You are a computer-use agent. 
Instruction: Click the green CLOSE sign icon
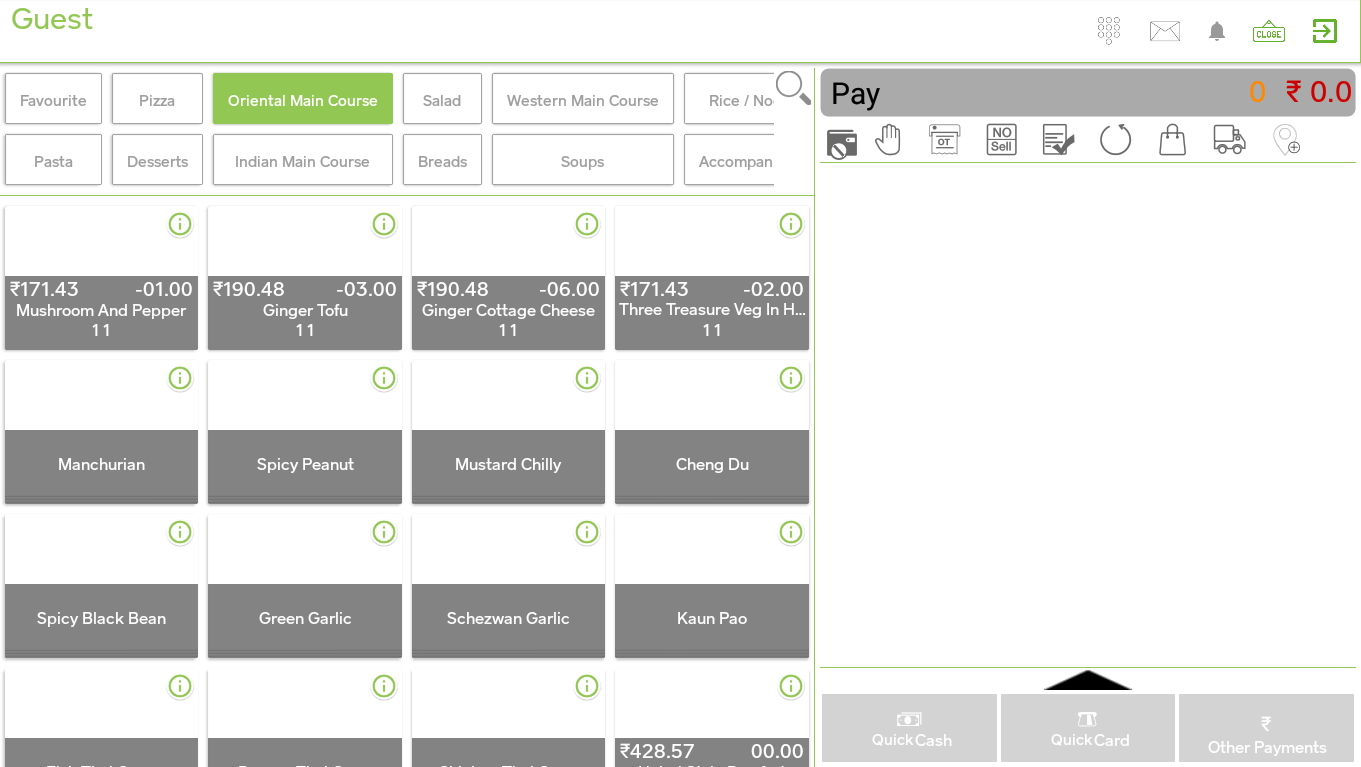(1269, 31)
